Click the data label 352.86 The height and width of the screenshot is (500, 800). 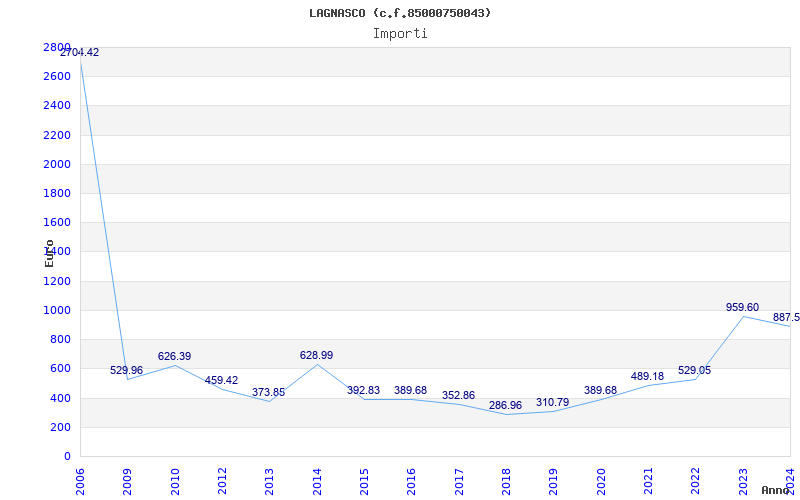pyautogui.click(x=458, y=395)
